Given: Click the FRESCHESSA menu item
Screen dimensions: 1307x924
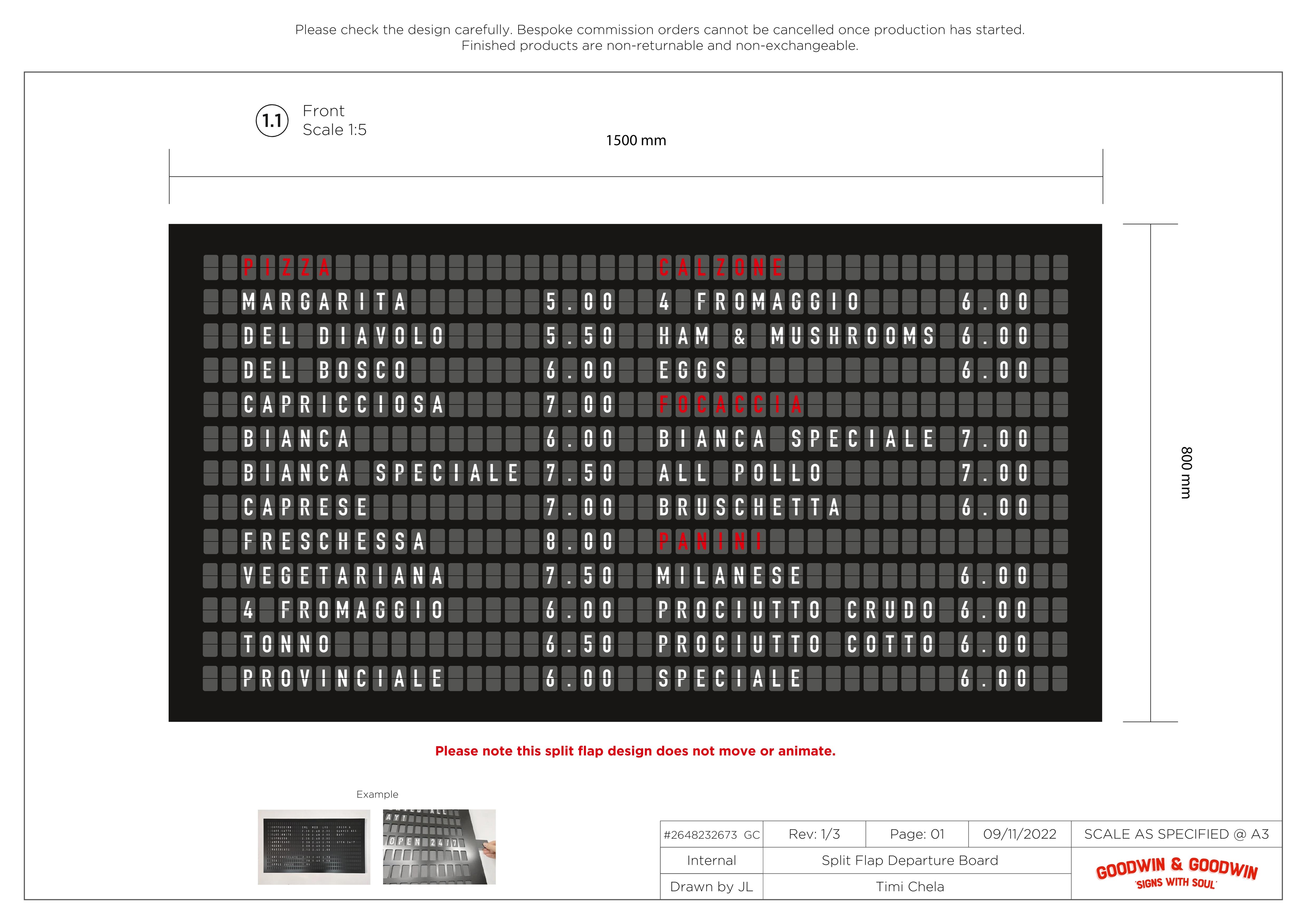Looking at the screenshot, I should pos(334,541).
